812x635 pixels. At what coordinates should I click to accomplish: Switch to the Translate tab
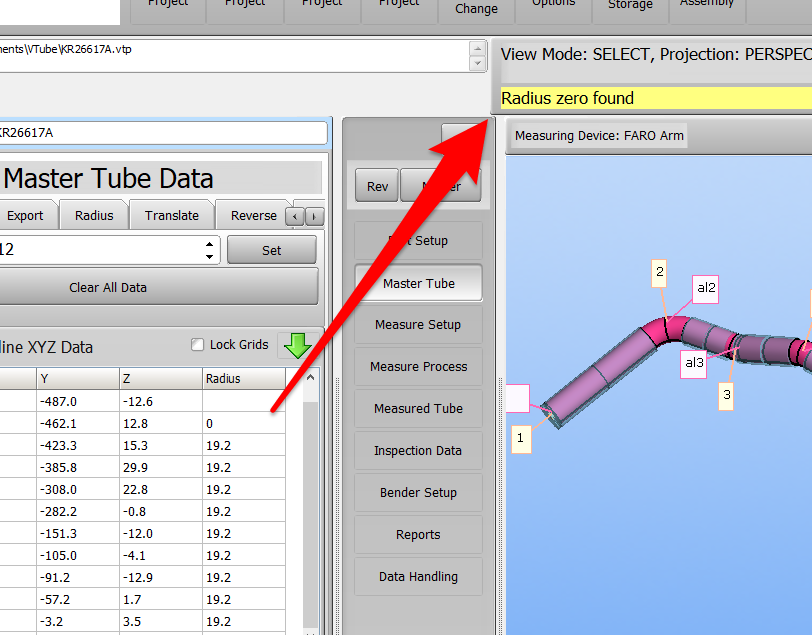click(172, 215)
